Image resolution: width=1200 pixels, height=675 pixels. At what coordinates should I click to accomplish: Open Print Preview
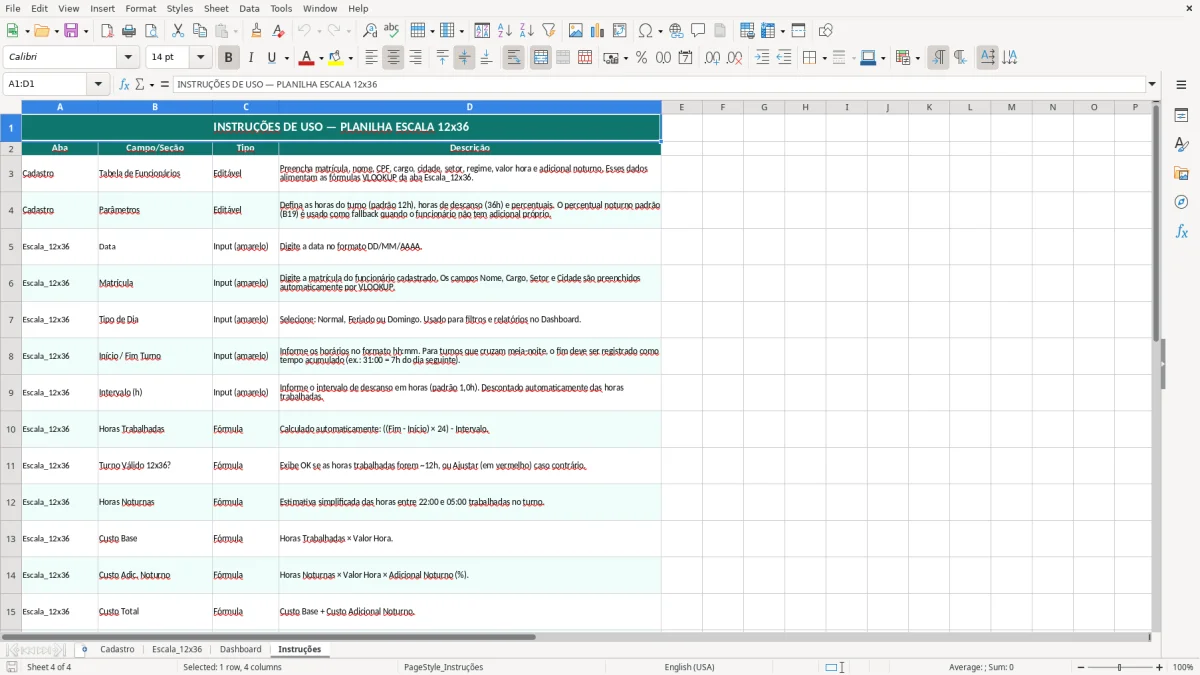pos(151,31)
